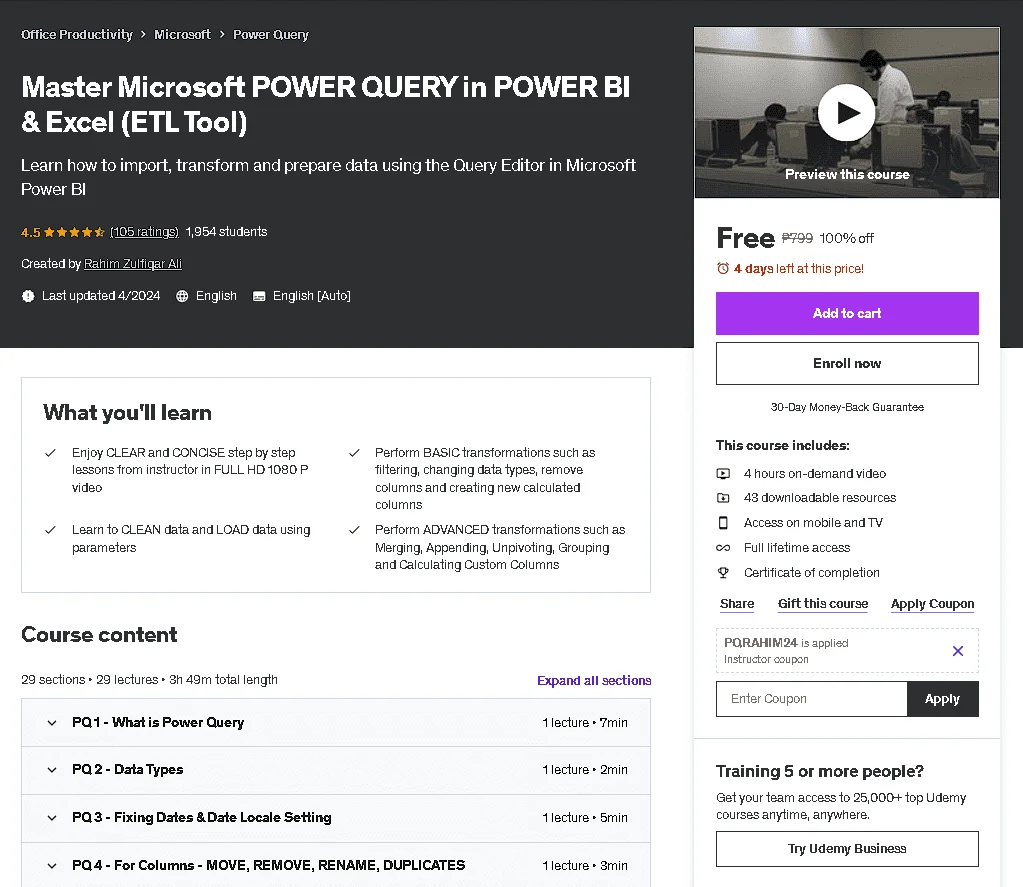Click the on-demand video icon
Screen dimensions: 1023x887
(723, 474)
